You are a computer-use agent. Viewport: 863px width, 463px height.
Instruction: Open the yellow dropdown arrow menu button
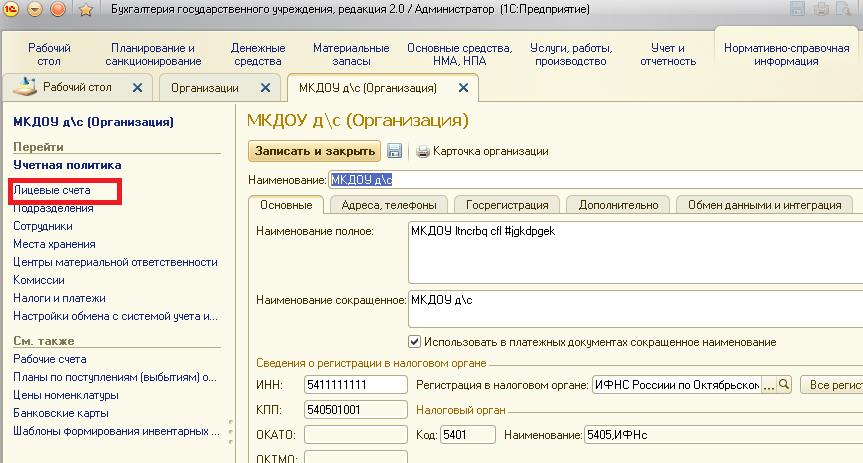click(x=35, y=9)
